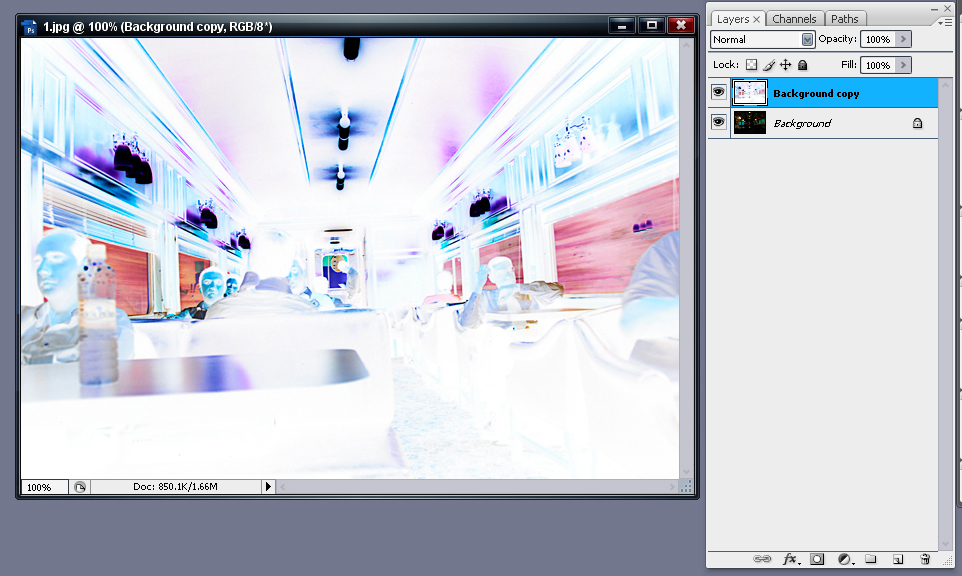The width and height of the screenshot is (962, 576).
Task: Switch to the Channels tab
Action: point(795,19)
